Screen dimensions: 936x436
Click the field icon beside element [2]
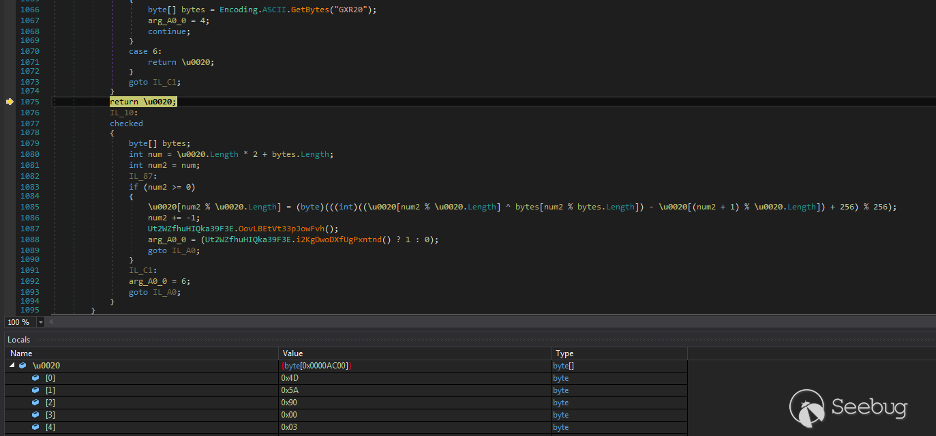click(36, 403)
